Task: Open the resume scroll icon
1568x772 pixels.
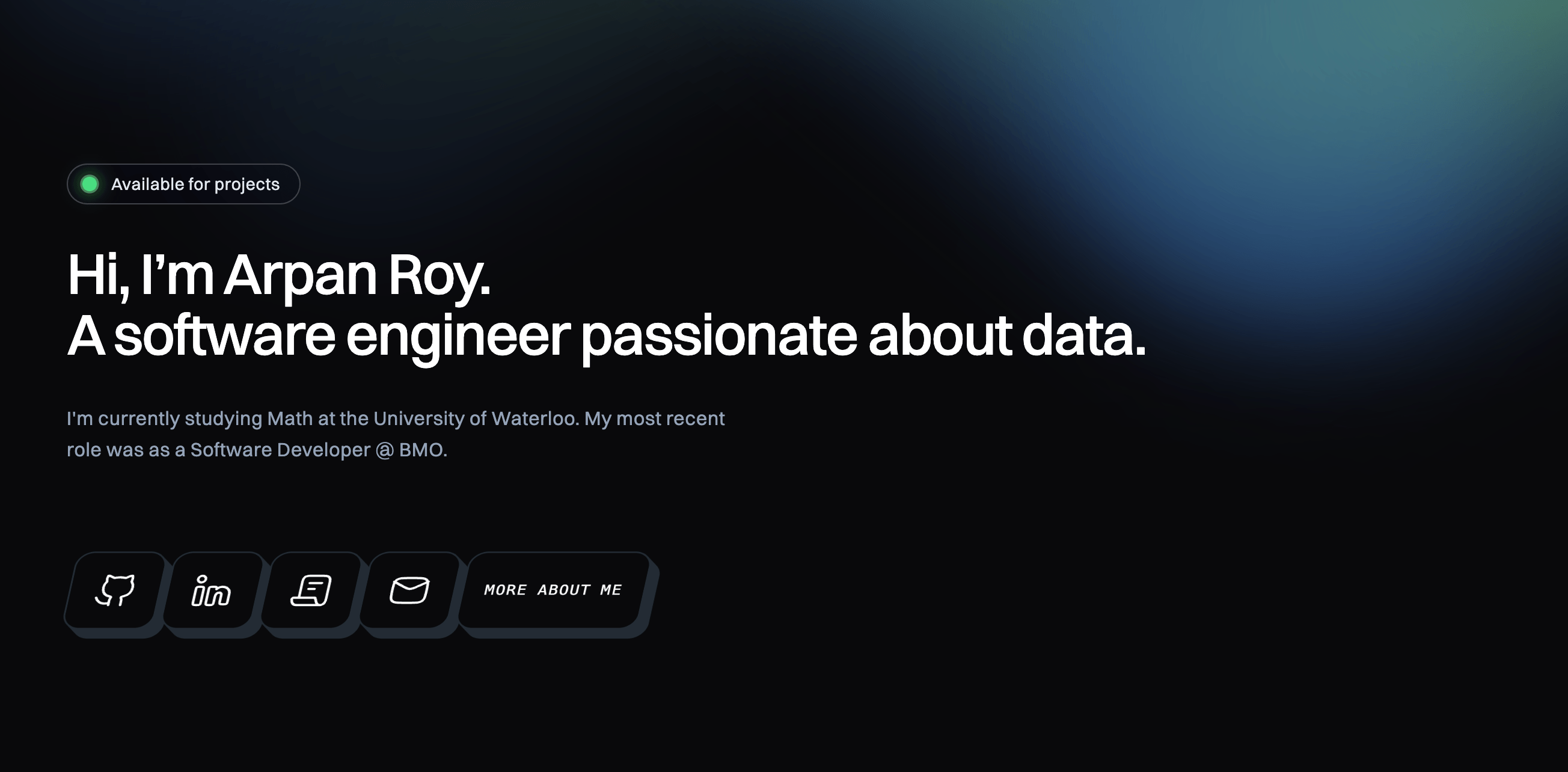Action: tap(311, 590)
